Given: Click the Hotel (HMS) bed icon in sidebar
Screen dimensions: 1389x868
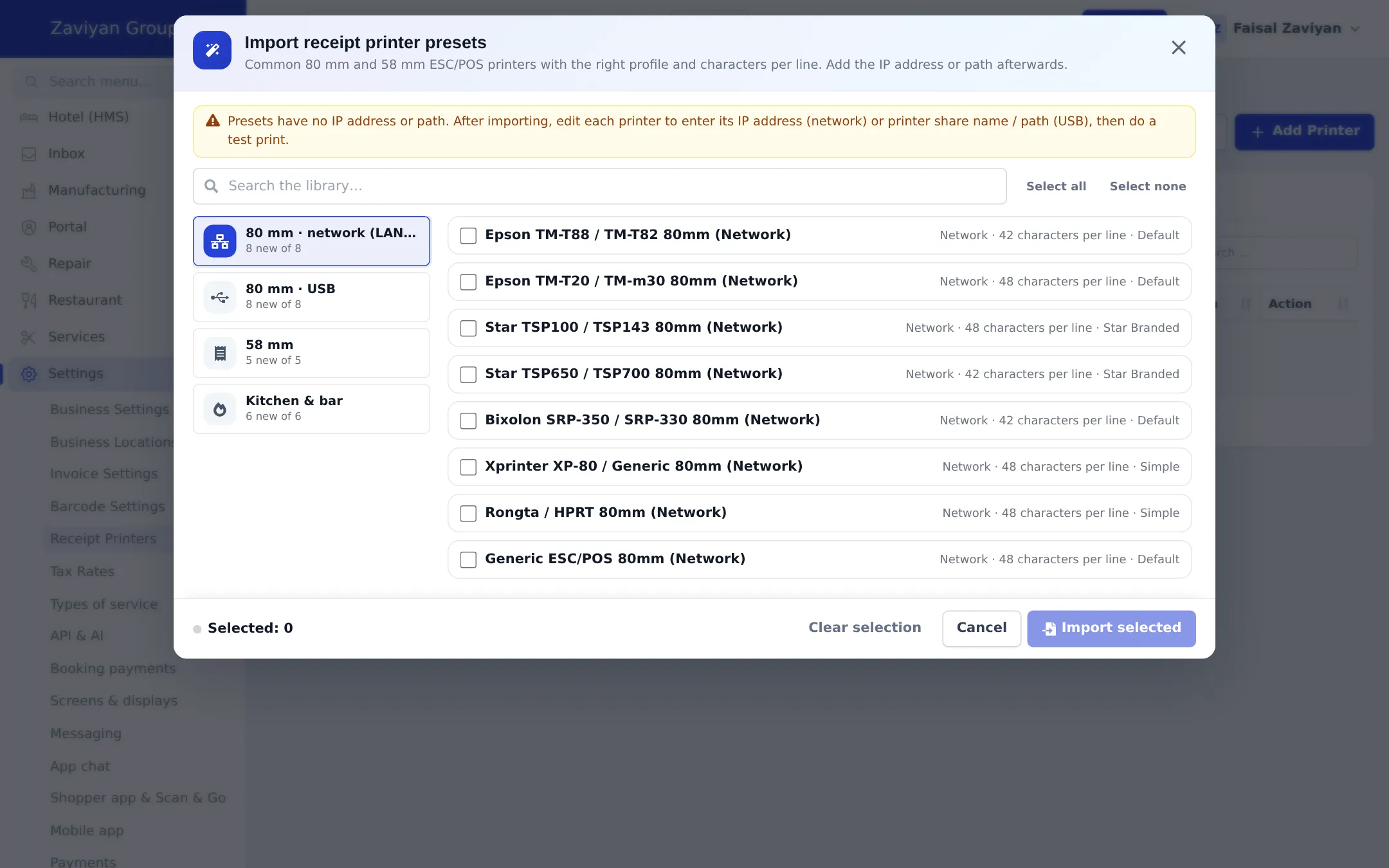Looking at the screenshot, I should 29,117.
